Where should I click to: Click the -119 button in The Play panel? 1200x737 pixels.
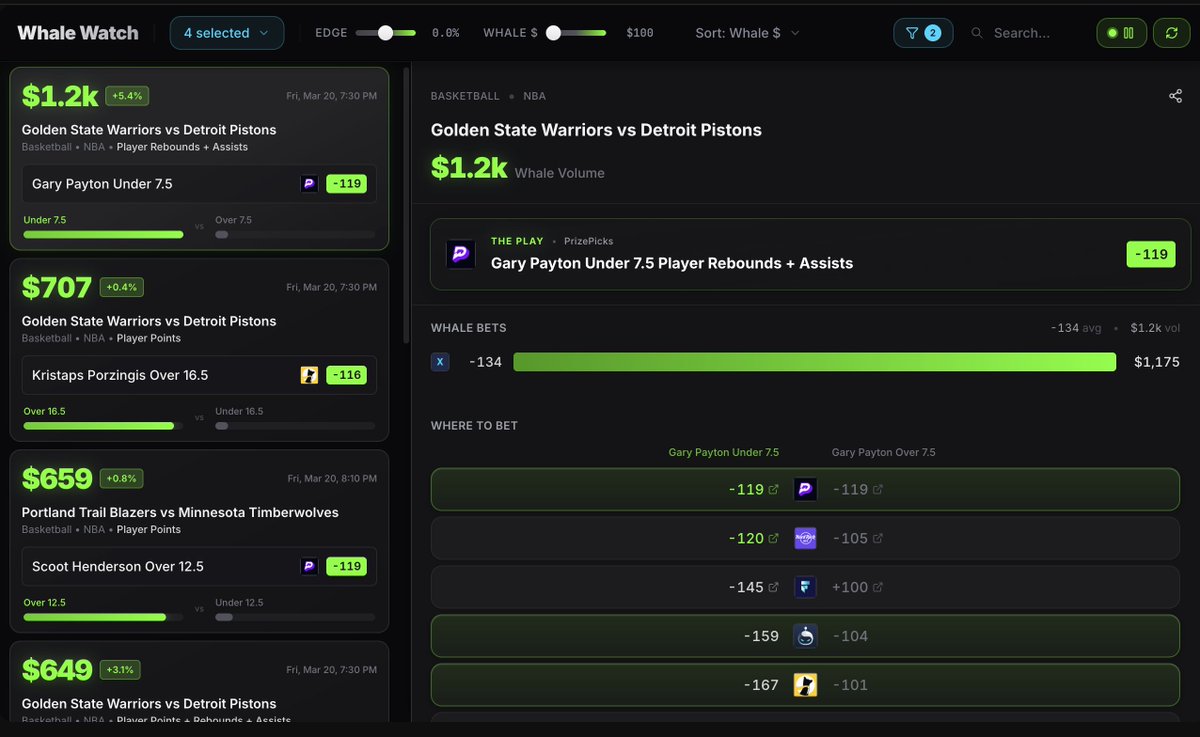coord(1151,254)
